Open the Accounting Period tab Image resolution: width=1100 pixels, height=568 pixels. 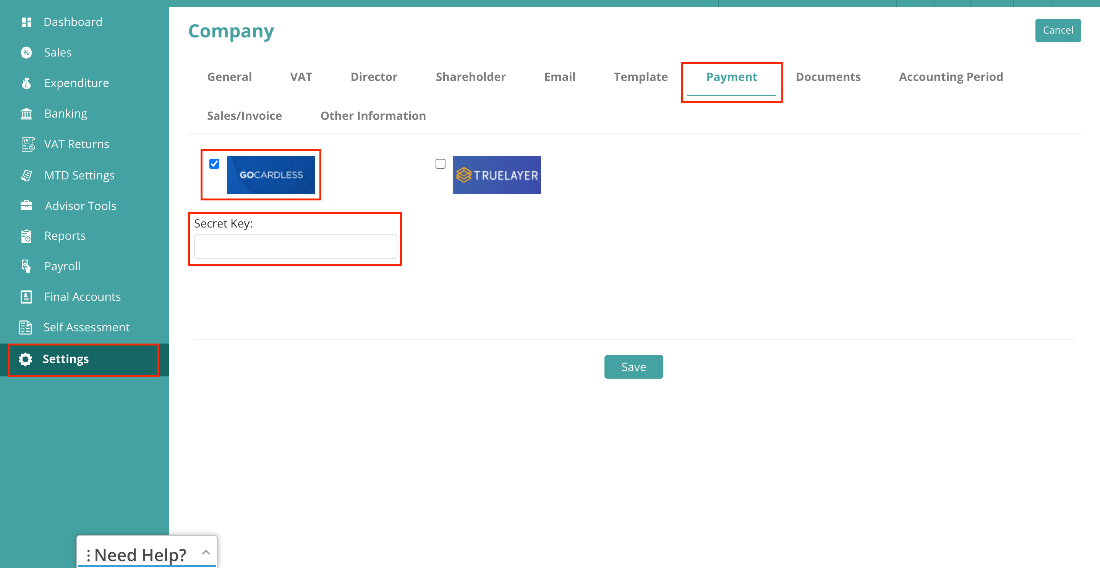click(951, 77)
